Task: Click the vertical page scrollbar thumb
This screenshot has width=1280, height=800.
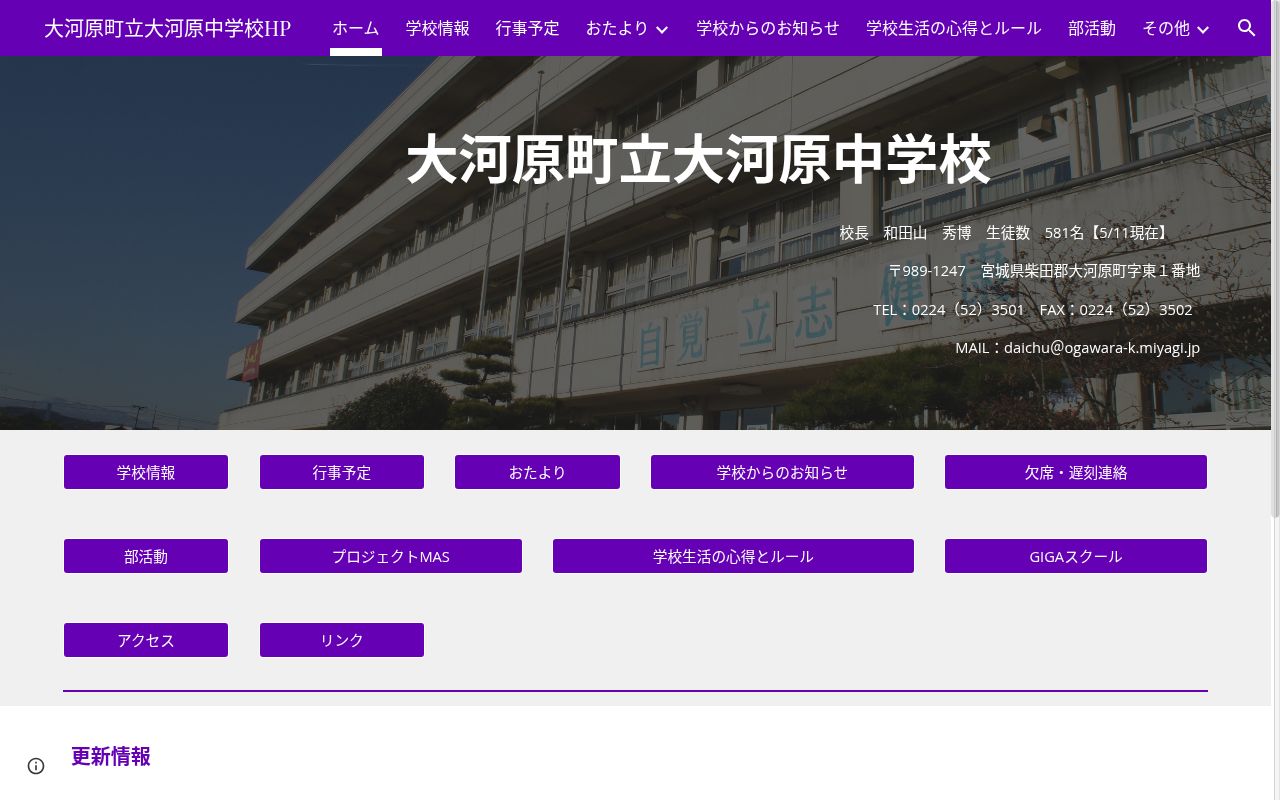Action: pyautogui.click(x=1275, y=258)
